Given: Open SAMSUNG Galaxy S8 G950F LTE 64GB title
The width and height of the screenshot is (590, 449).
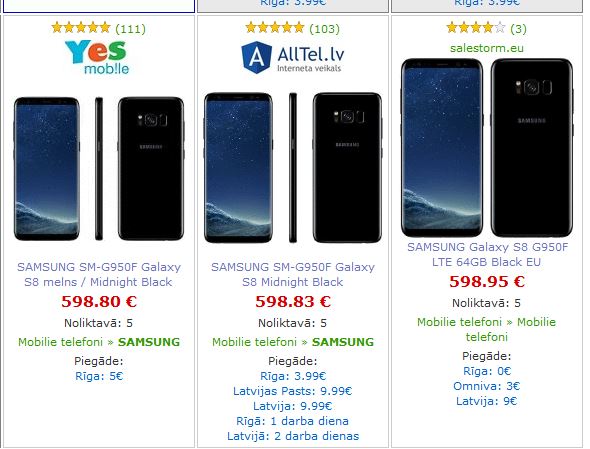Looking at the screenshot, I should click(x=487, y=254).
